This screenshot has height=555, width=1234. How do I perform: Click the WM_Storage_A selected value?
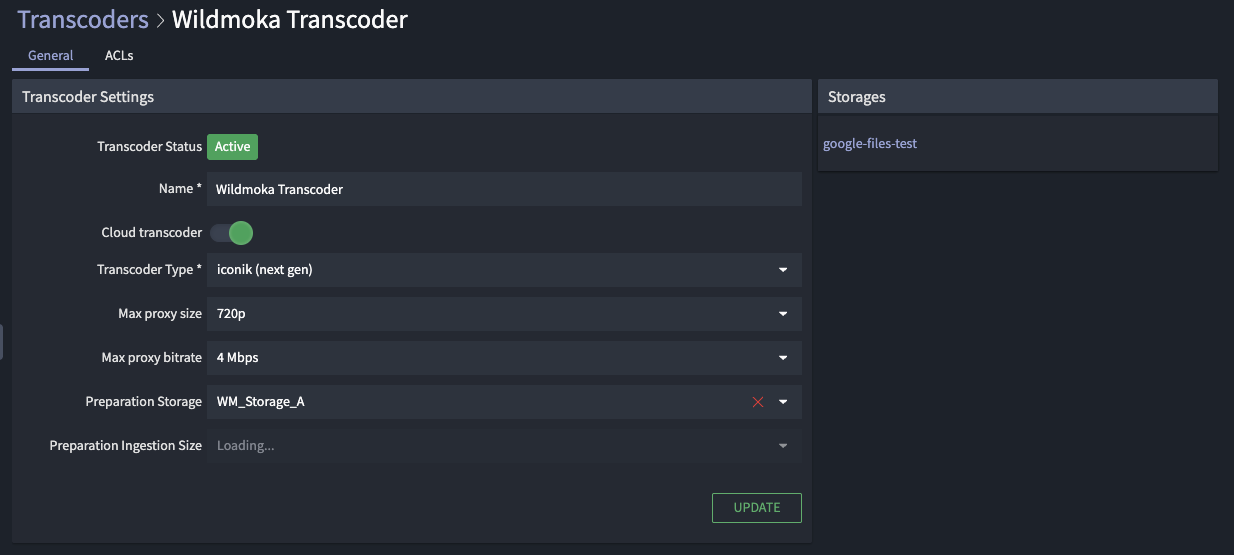click(260, 402)
